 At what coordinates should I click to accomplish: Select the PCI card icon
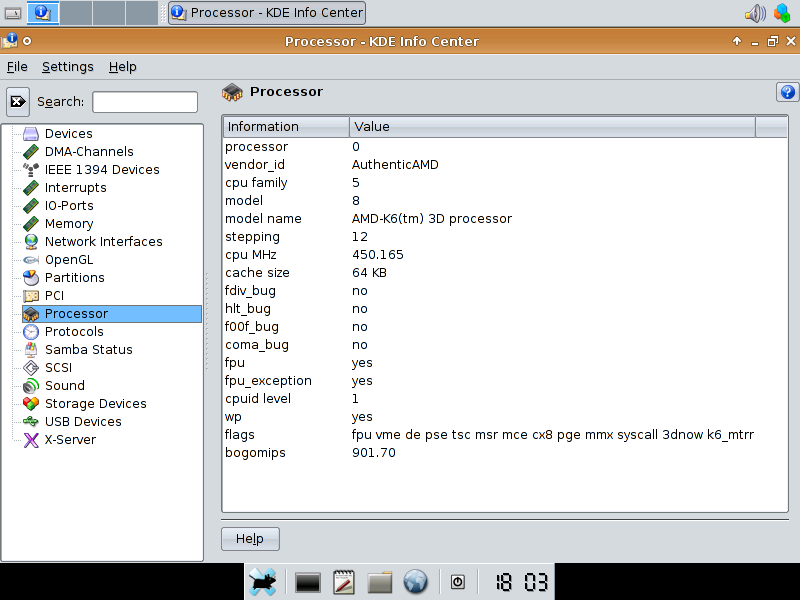[x=31, y=295]
